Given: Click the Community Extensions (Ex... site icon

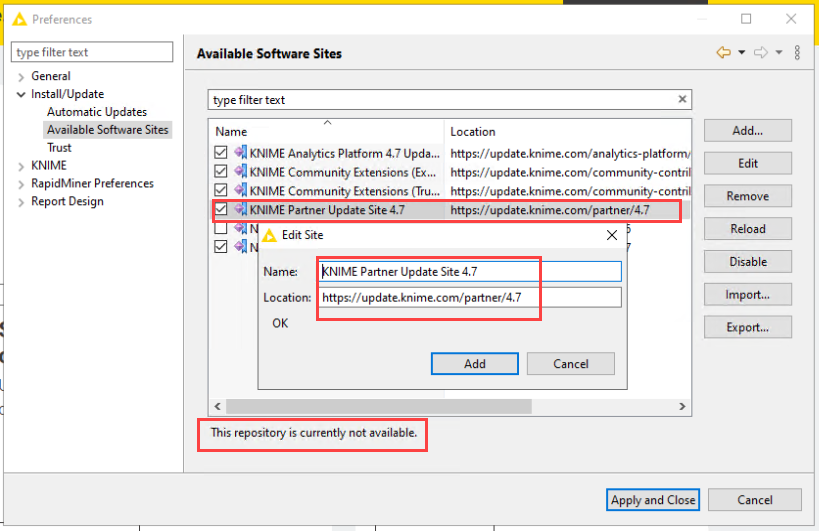Looking at the screenshot, I should (241, 171).
